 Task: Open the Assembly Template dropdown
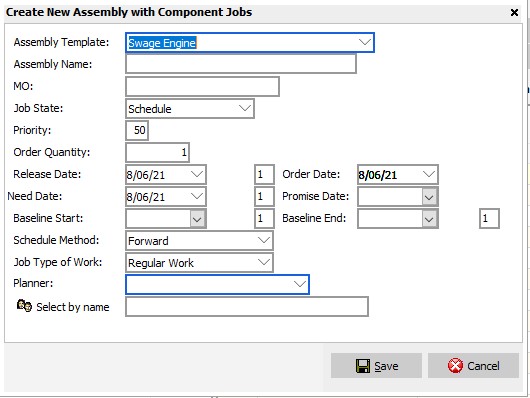point(364,42)
